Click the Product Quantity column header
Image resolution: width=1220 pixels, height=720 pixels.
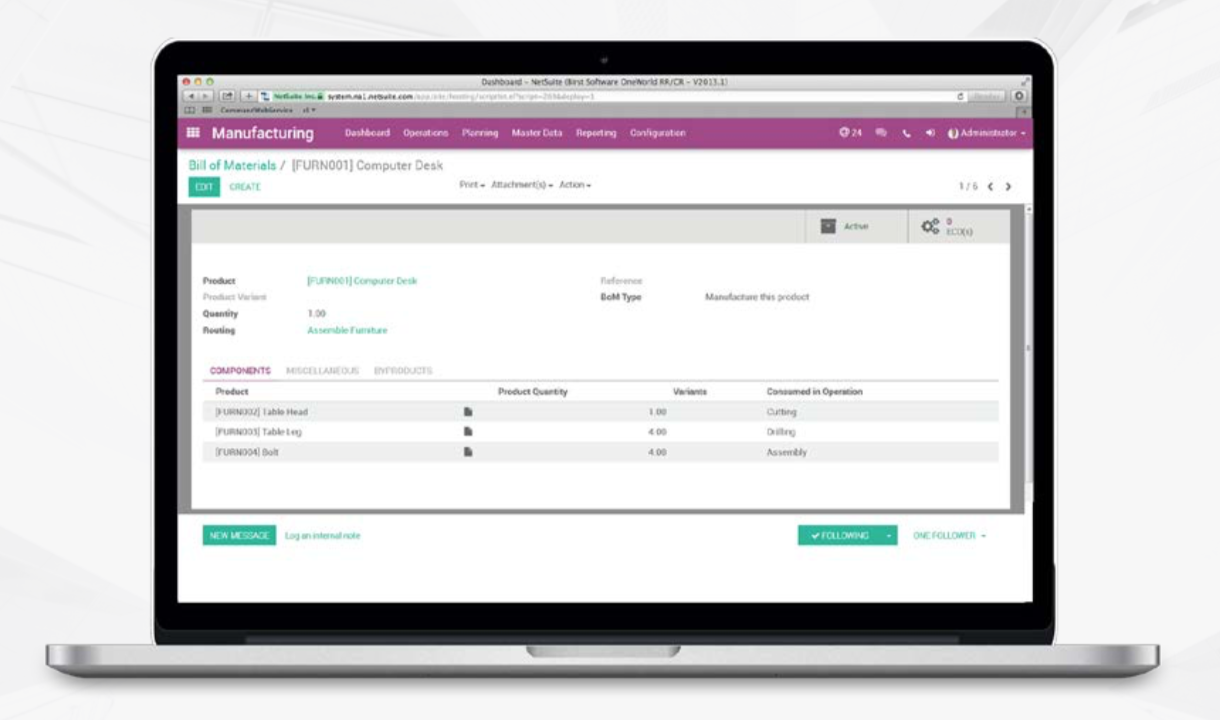[532, 392]
